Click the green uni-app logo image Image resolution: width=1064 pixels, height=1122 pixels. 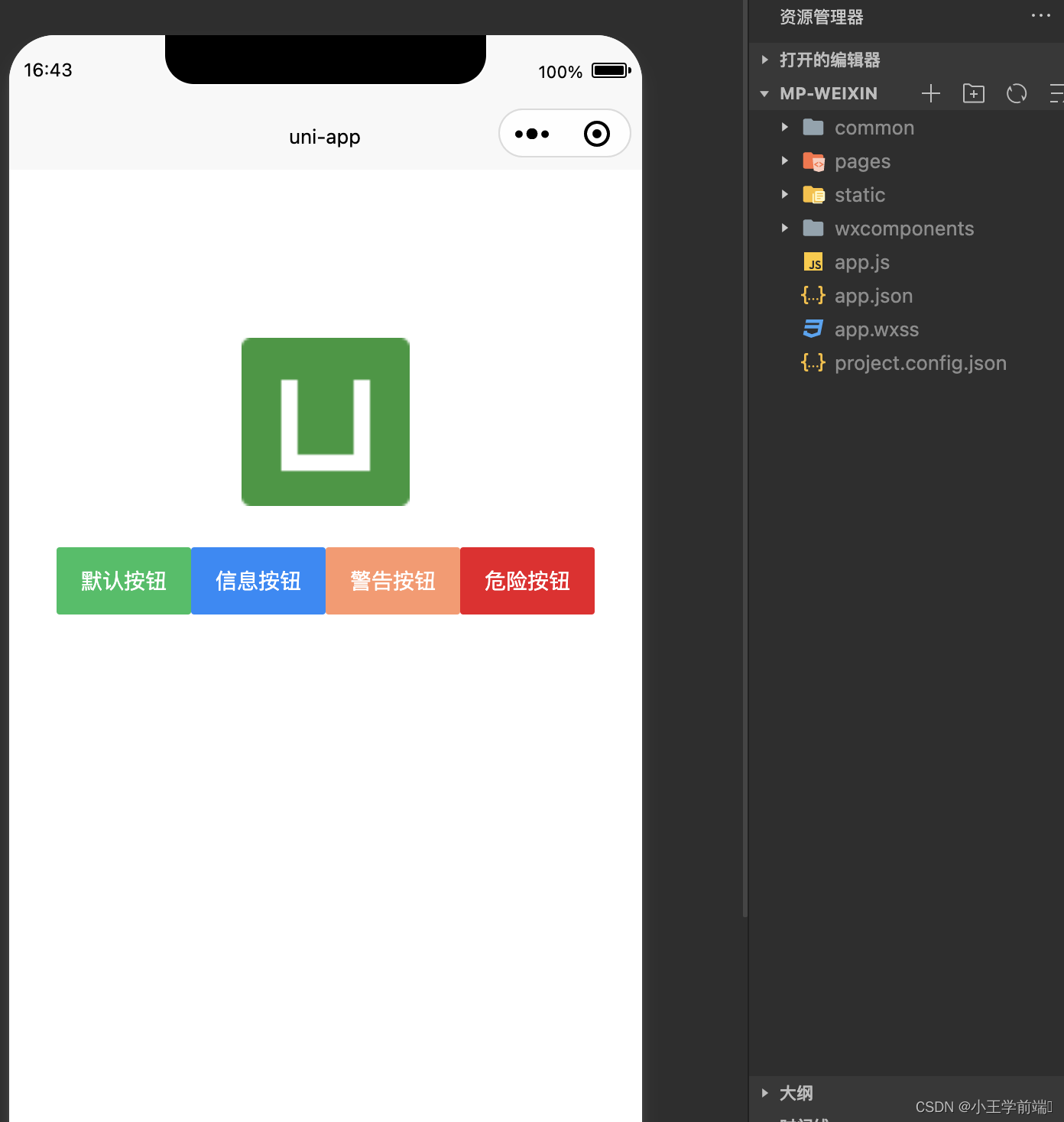(326, 422)
